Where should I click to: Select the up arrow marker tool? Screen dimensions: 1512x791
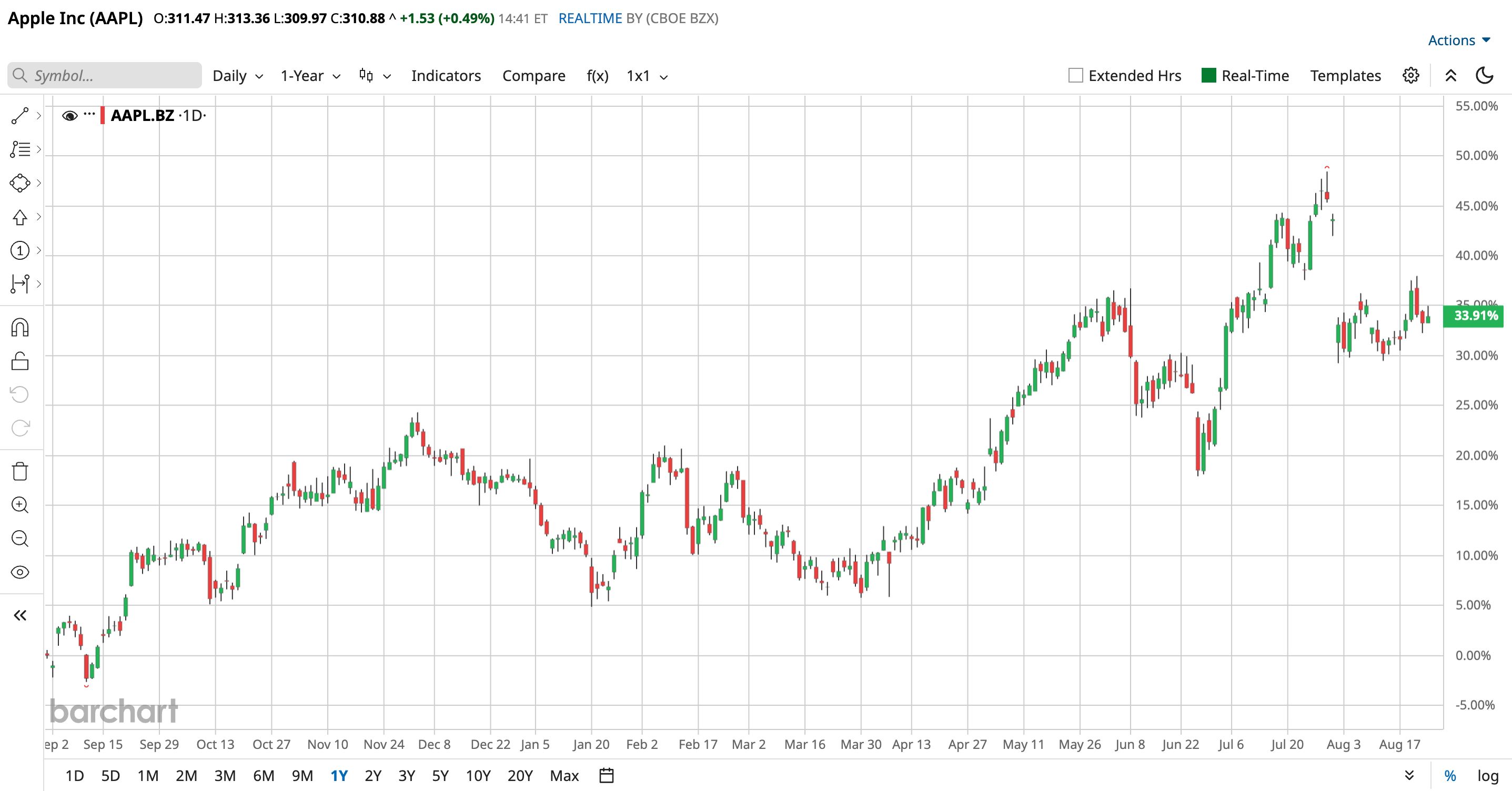(x=20, y=217)
